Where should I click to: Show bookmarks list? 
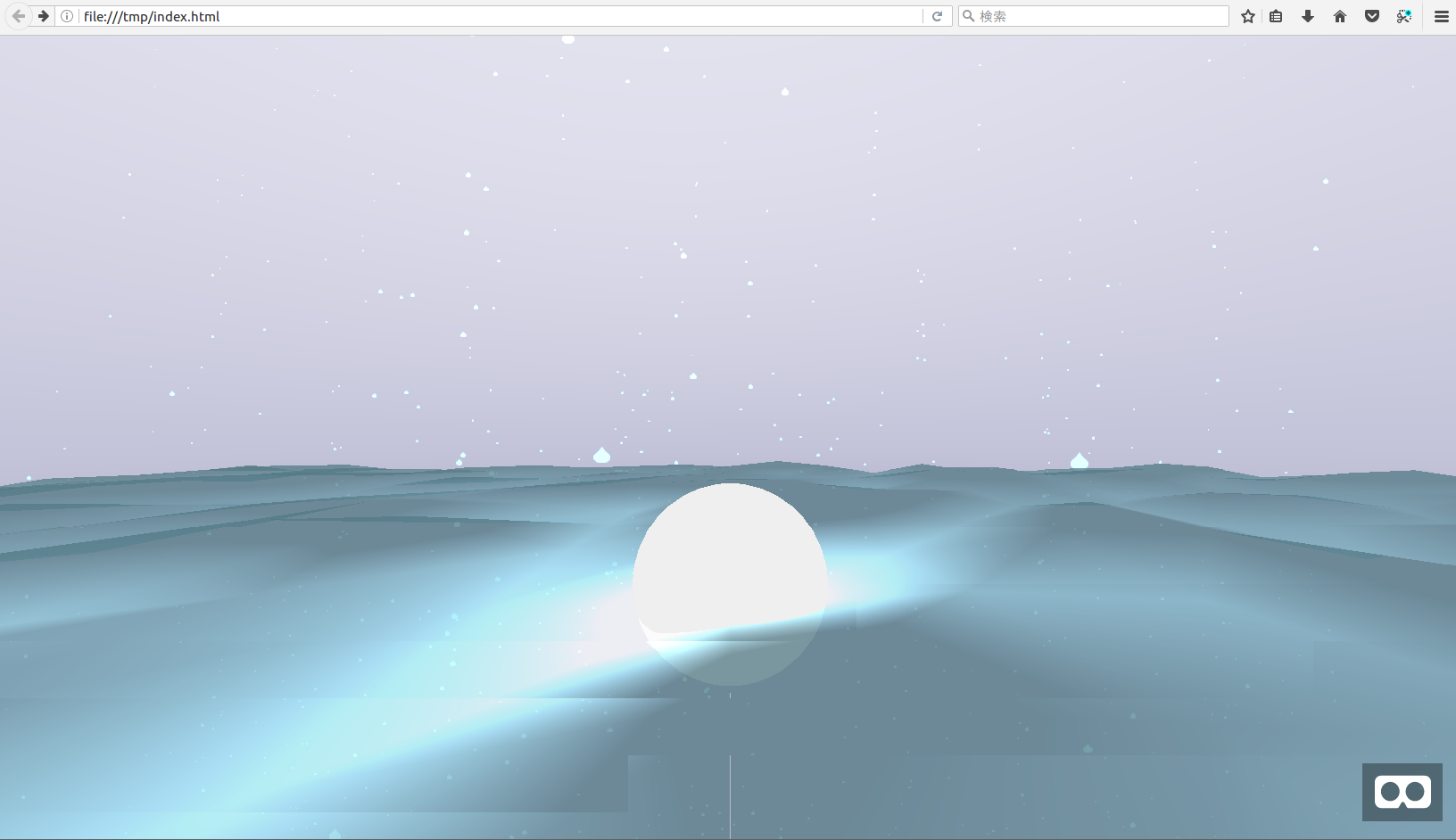tap(1277, 16)
